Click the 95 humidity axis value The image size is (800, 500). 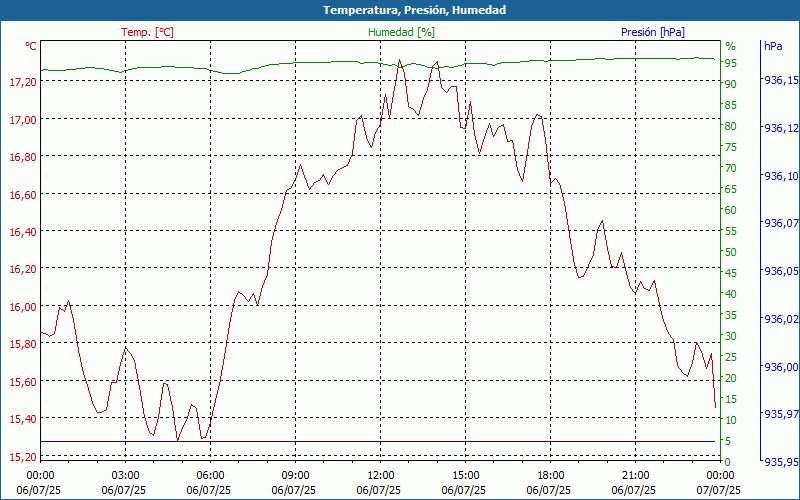(731, 63)
